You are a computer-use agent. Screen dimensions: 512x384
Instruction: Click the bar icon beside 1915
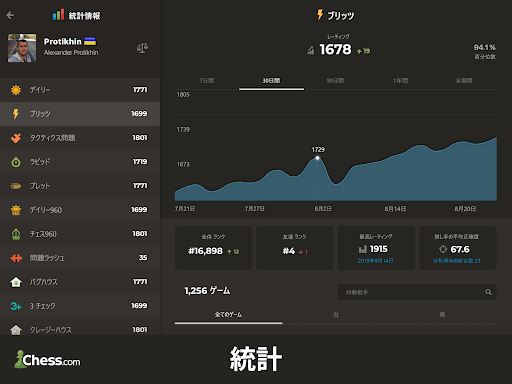[x=363, y=249]
